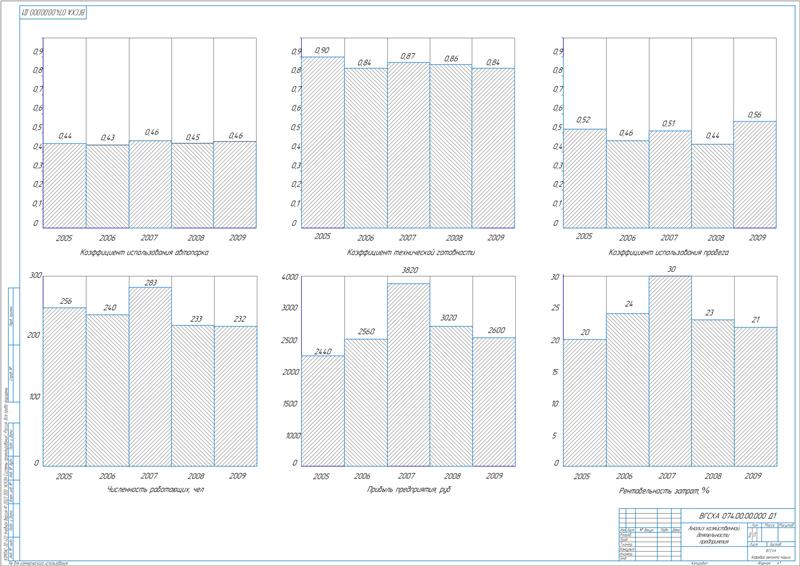Screen dimensions: 800x566
Task: Click the bar value label "3020"
Action: coord(448,317)
